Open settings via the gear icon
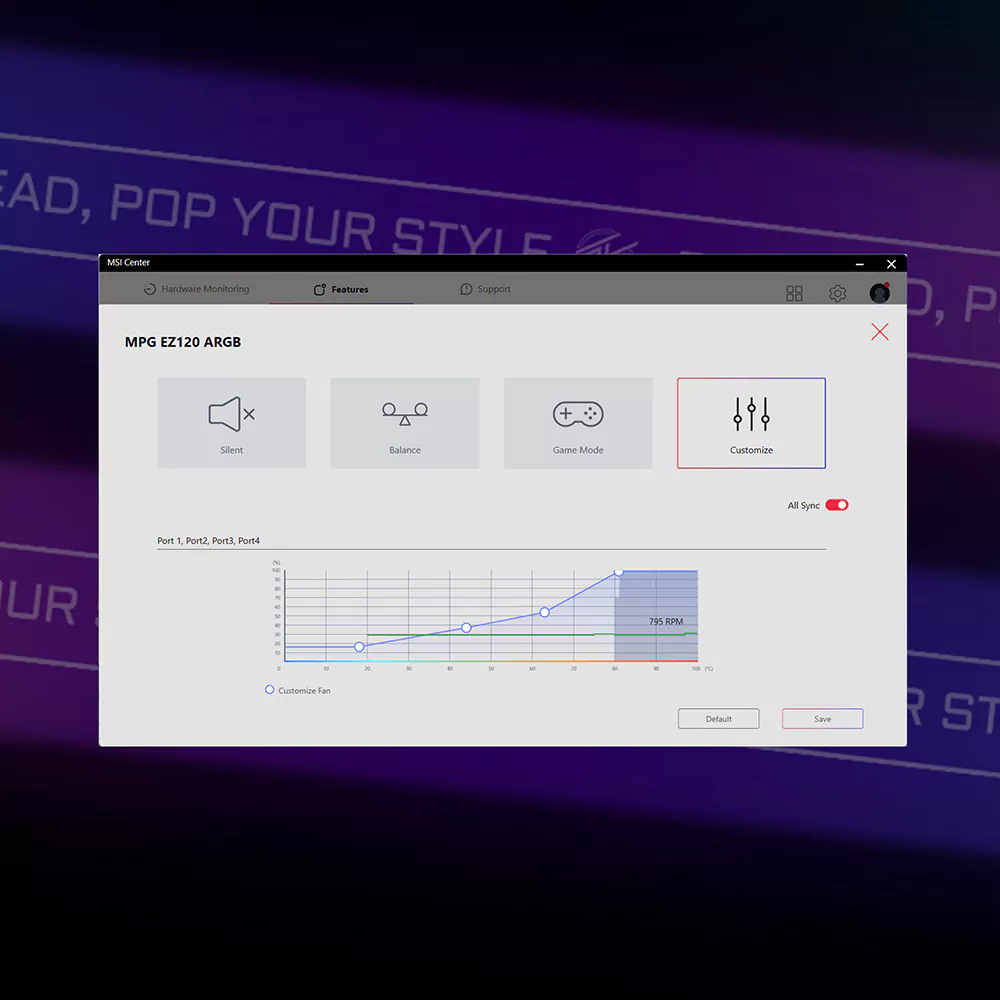1000x1000 pixels. [838, 293]
